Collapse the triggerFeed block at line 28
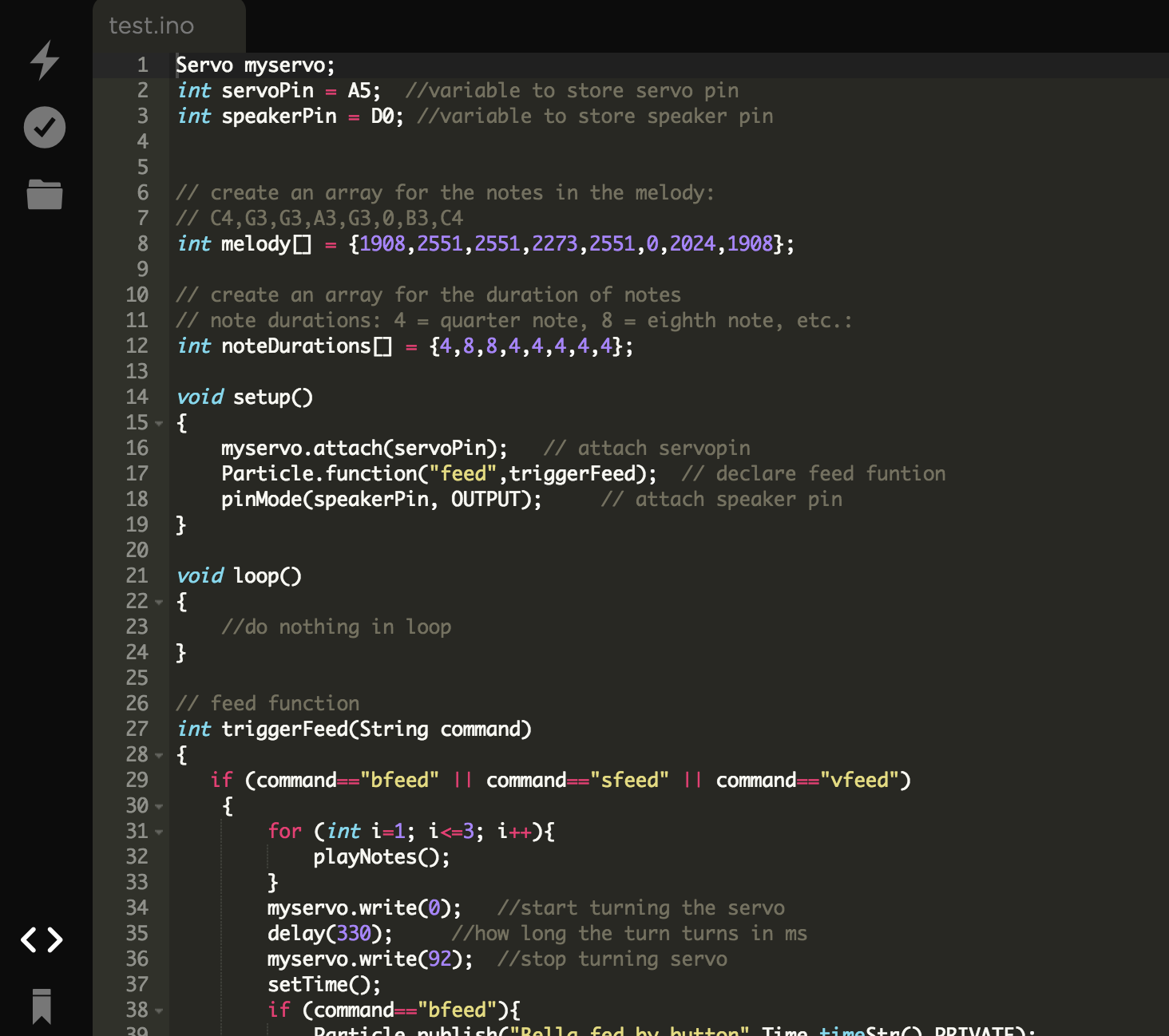This screenshot has width=1169, height=1036. click(159, 755)
